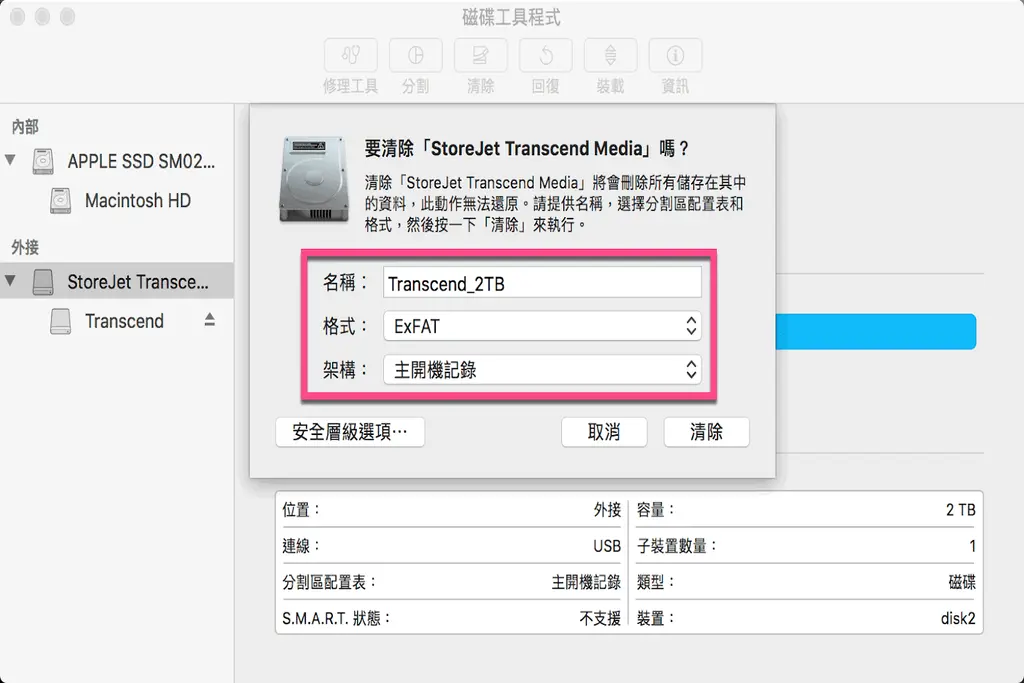
Task: Click the blue disk usage bar
Action: 875,331
